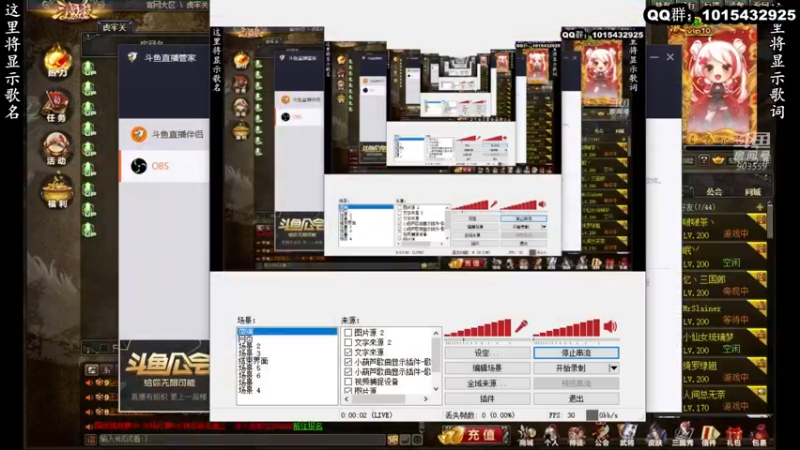
Task: Click the plus icon to add friend
Action: pos(760,207)
